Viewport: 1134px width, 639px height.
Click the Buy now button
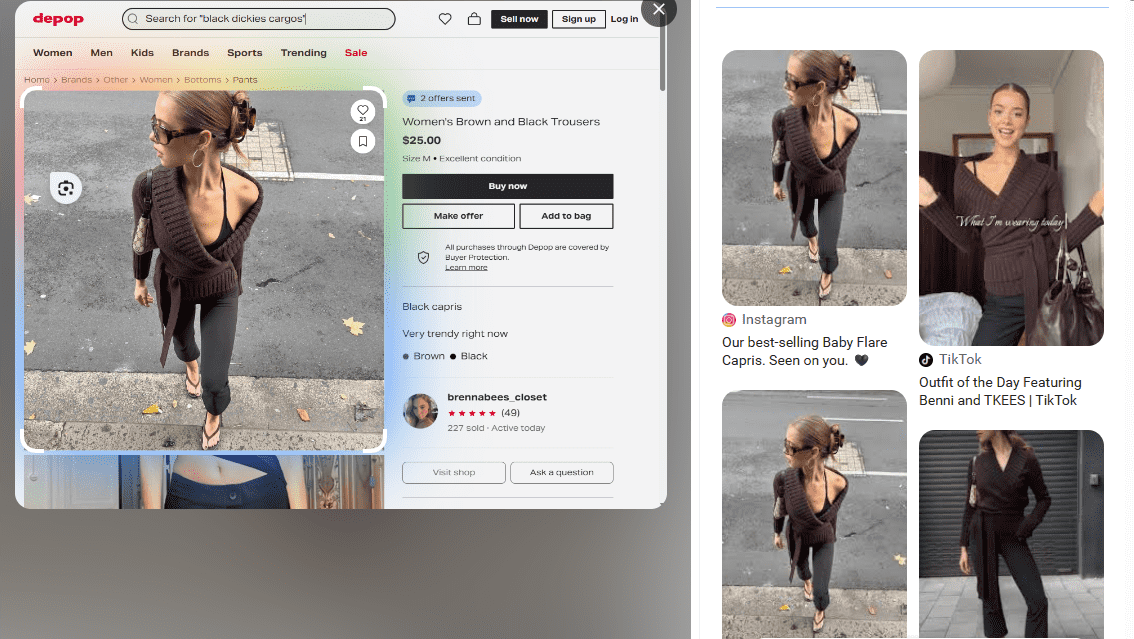point(507,186)
